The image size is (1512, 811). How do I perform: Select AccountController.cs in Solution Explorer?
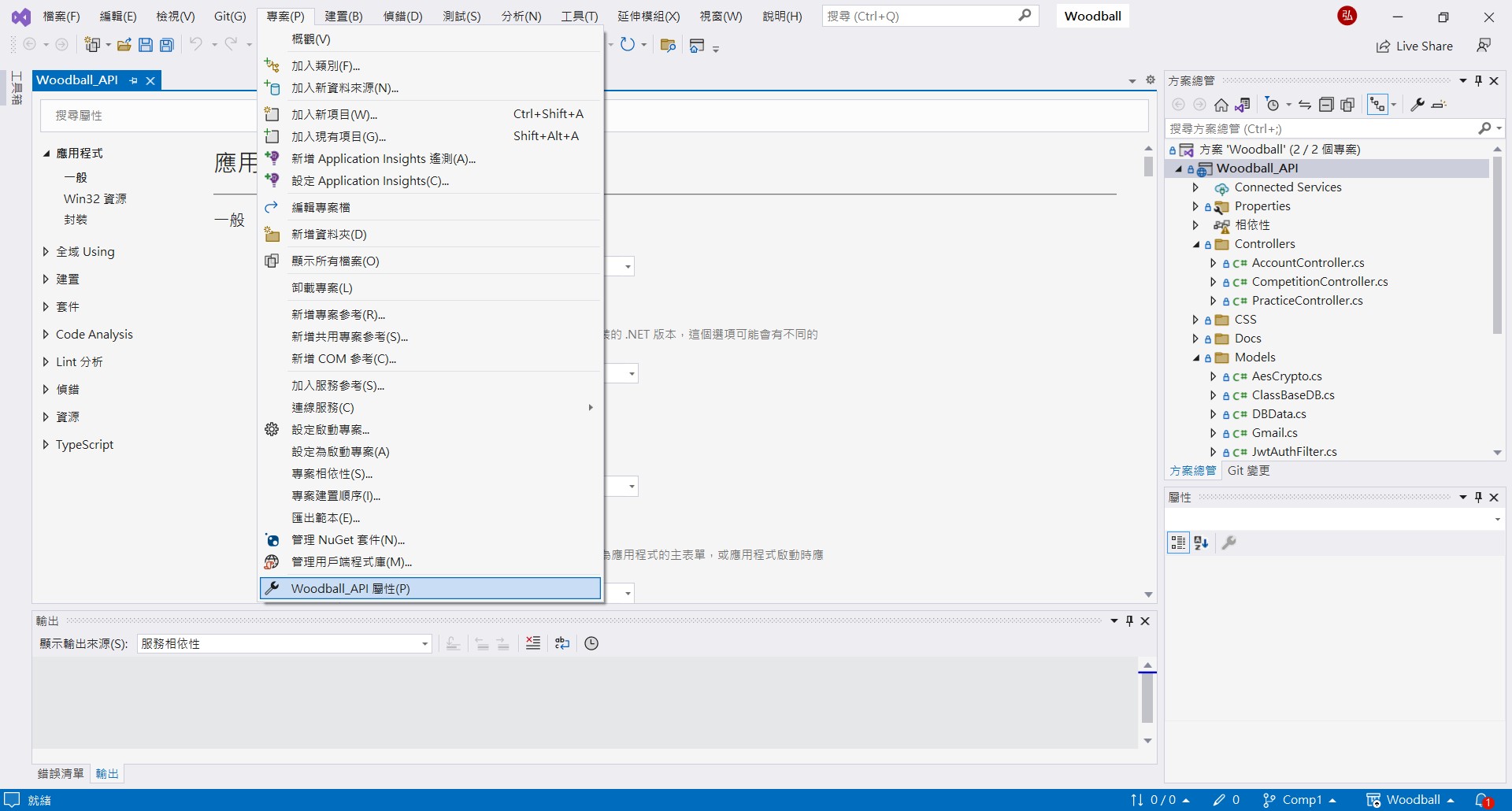pyautogui.click(x=1308, y=263)
